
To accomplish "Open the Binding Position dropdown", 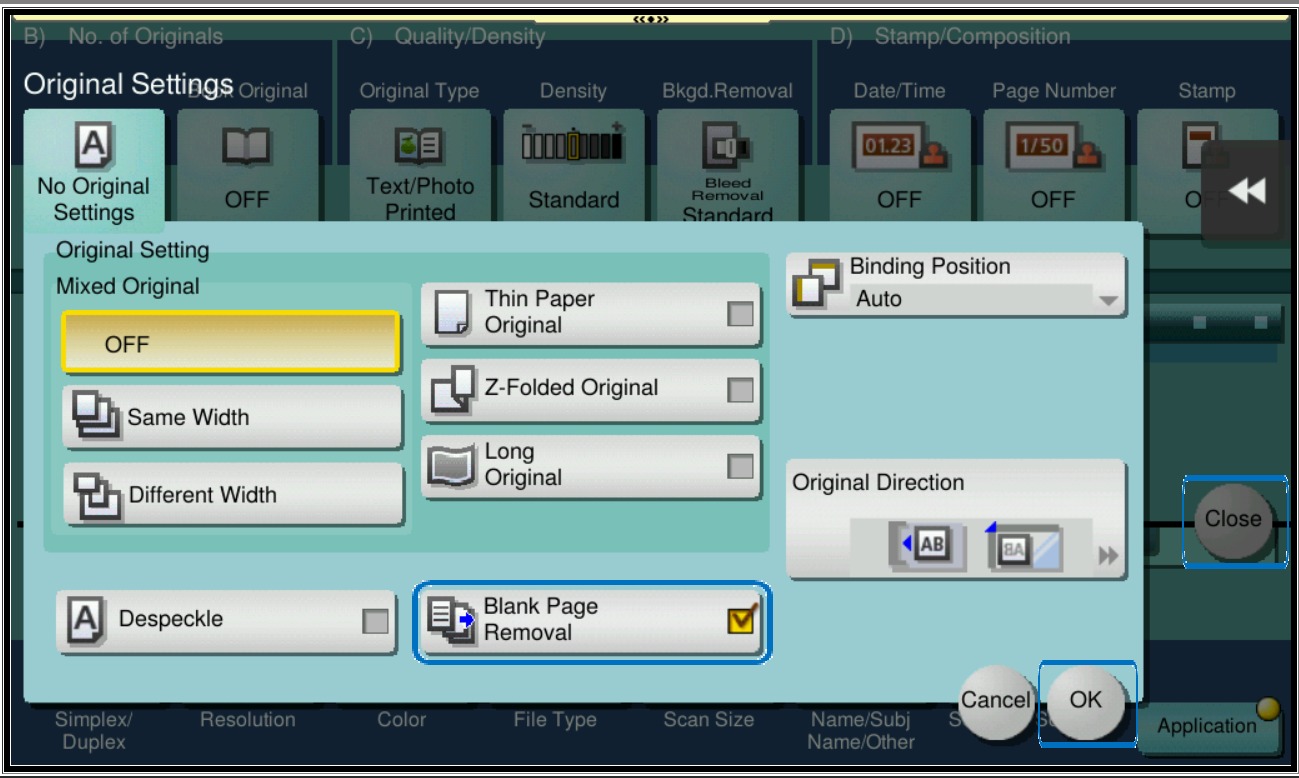I will 957,285.
